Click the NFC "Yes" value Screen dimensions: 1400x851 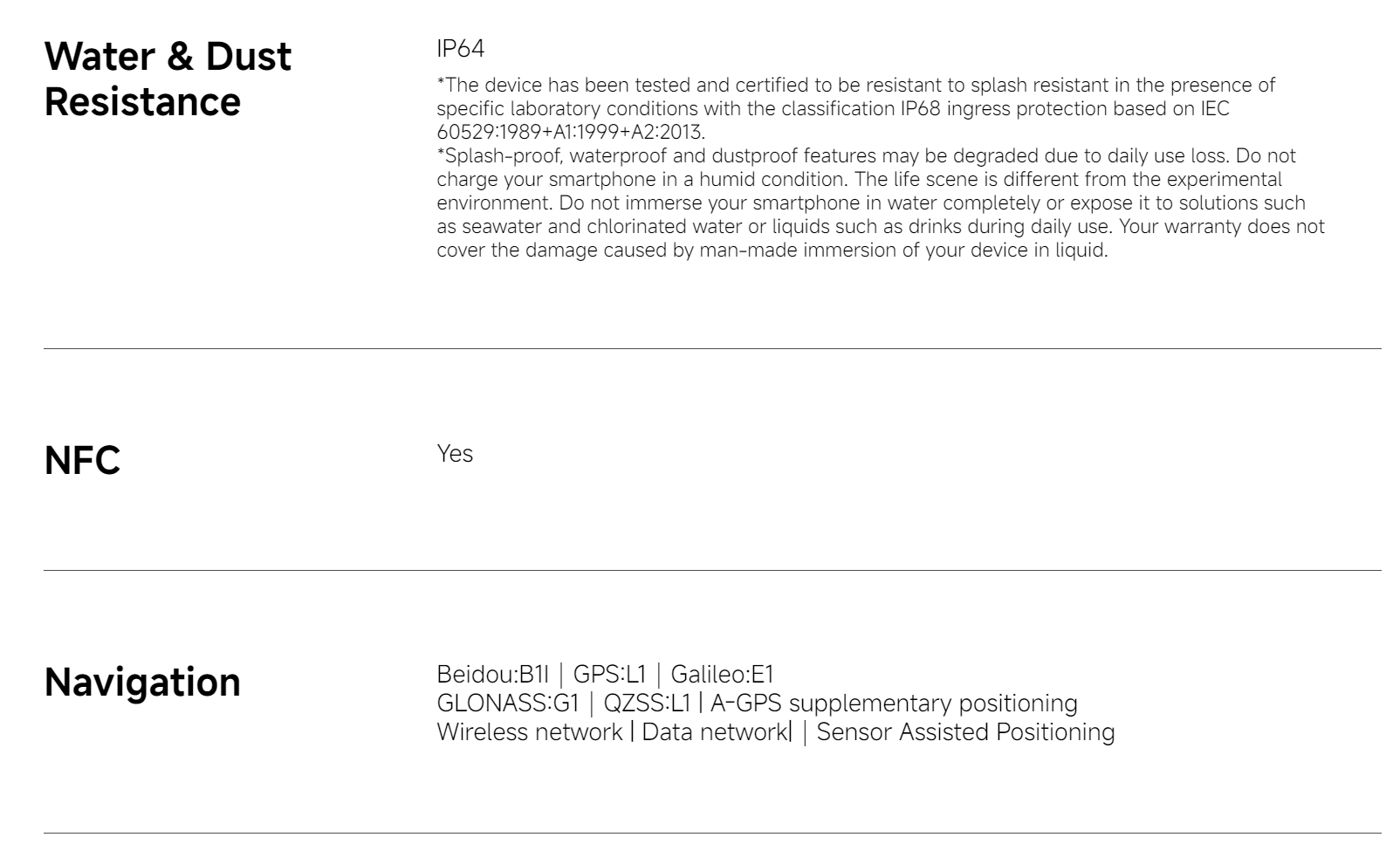click(x=455, y=454)
